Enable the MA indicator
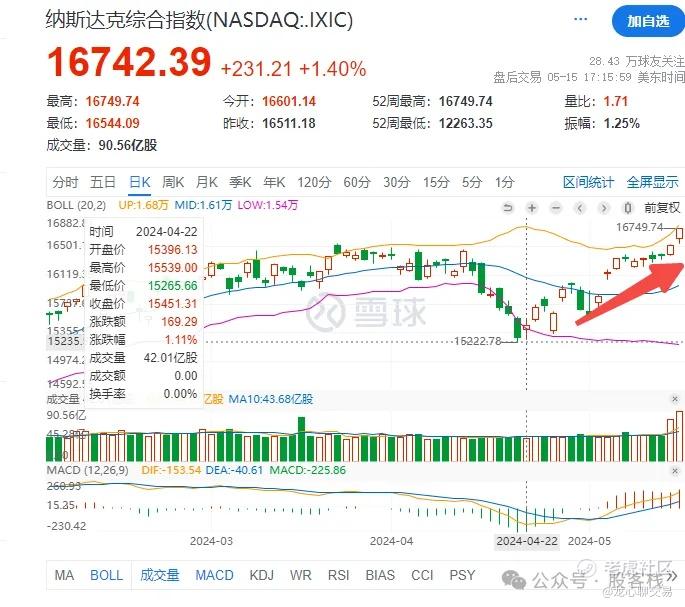This screenshot has width=685, height=607. pos(64,576)
